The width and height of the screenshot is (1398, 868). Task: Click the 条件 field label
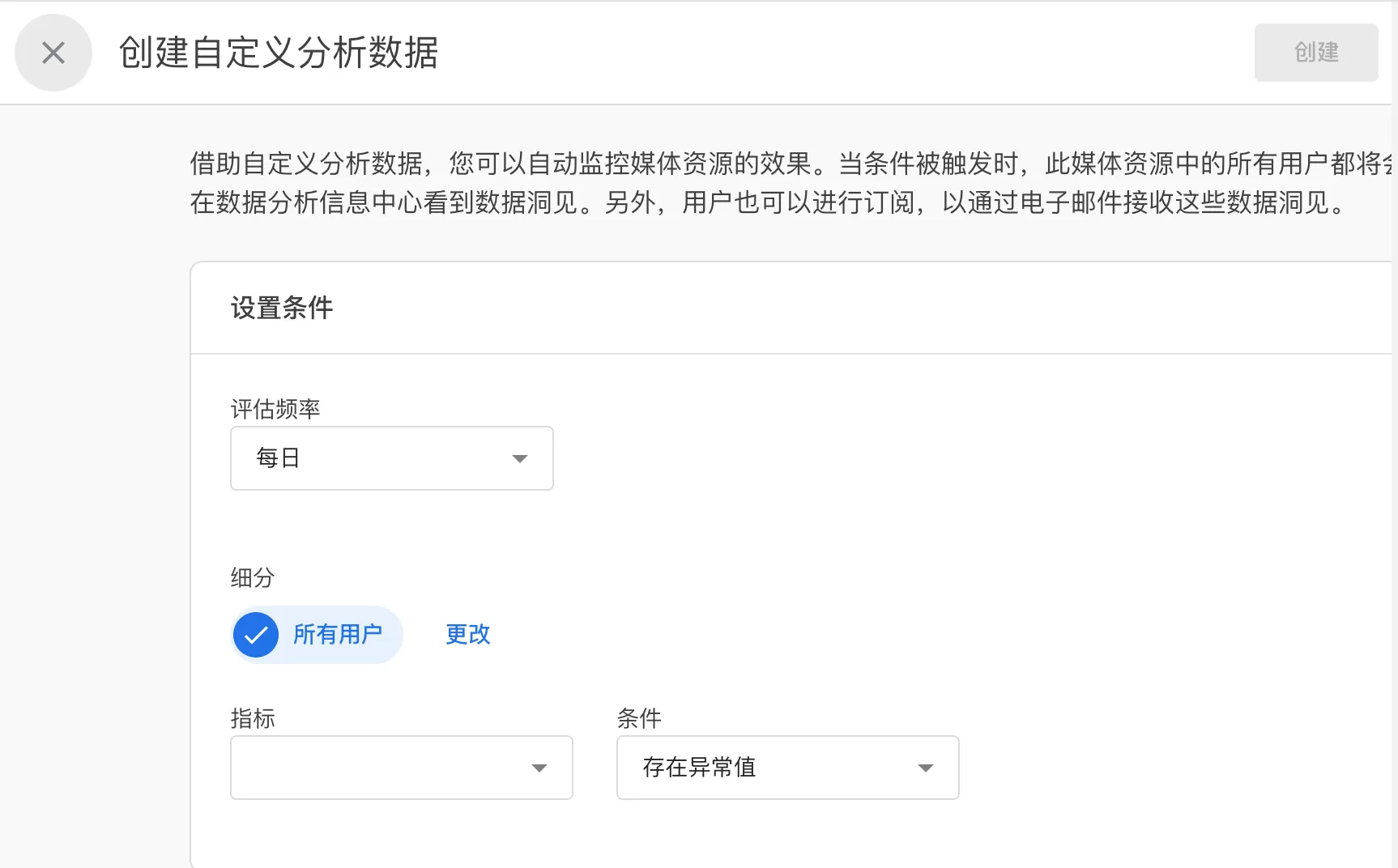(639, 718)
